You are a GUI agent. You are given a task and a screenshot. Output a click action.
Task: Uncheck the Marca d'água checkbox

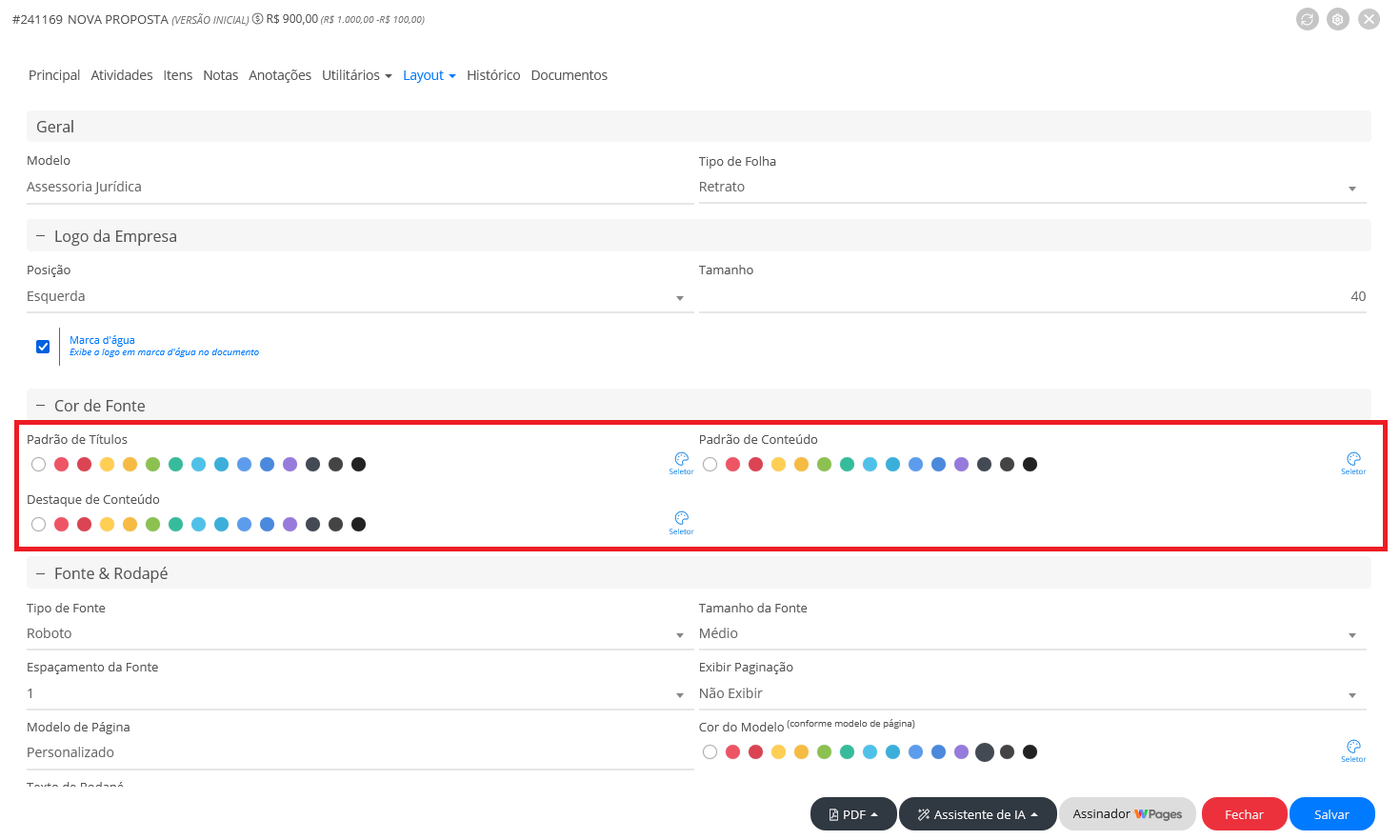point(43,347)
